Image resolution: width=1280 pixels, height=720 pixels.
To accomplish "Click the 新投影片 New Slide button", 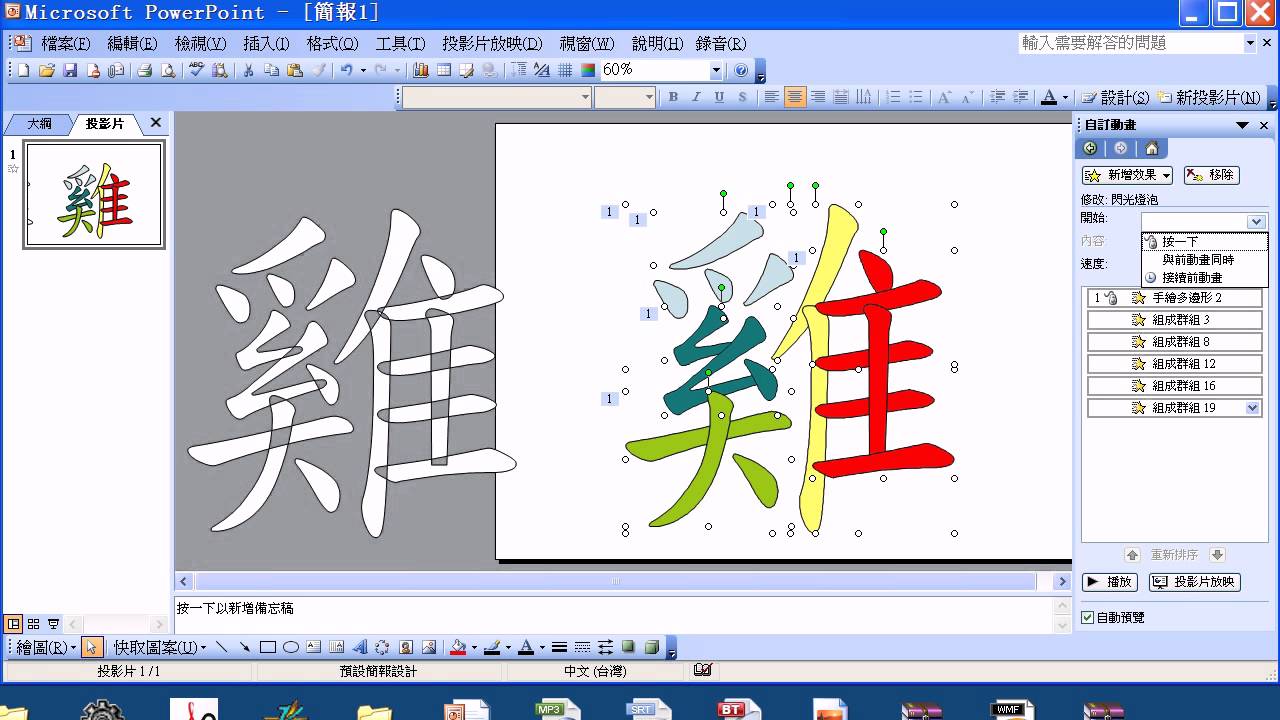I will click(x=1209, y=97).
